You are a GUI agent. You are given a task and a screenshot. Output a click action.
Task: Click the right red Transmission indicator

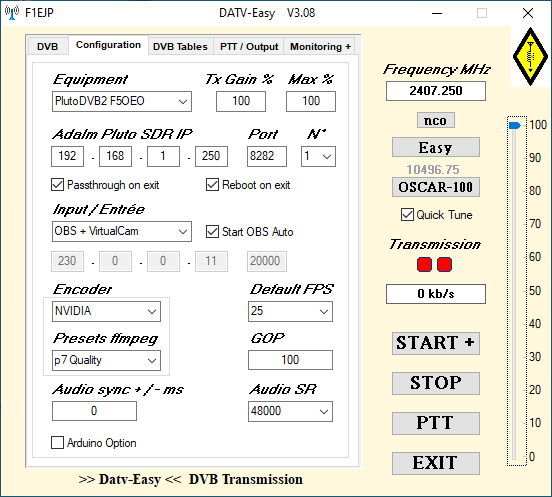tap(444, 264)
